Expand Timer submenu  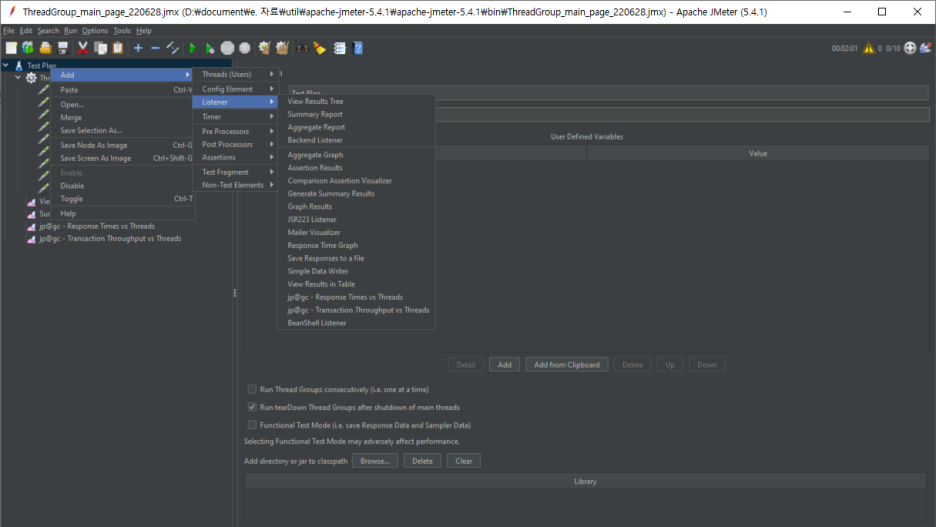[235, 116]
